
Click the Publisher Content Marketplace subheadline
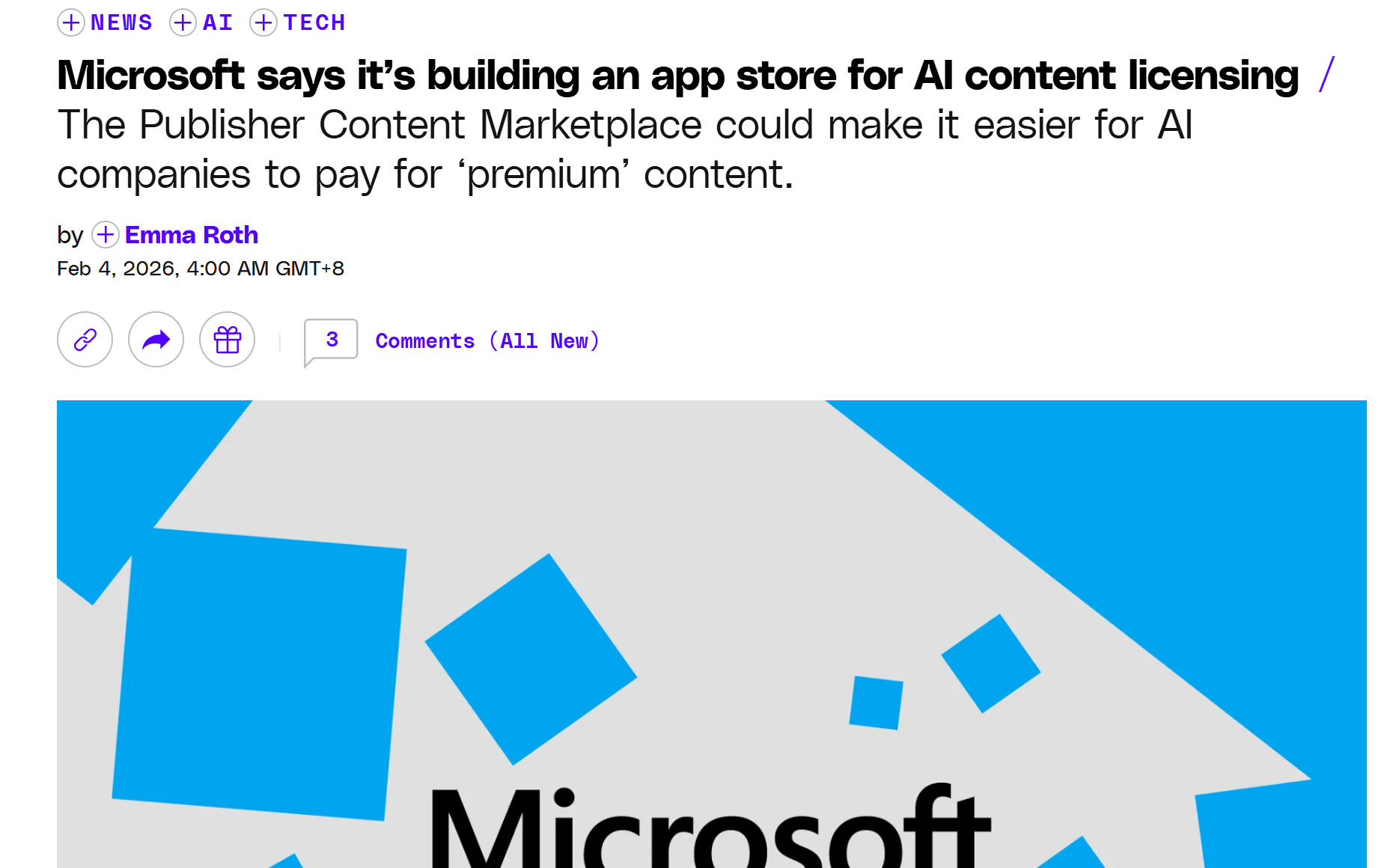point(624,150)
